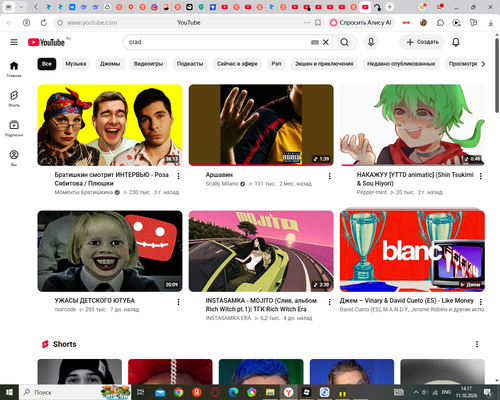500x400 pixels.
Task: Open the on-screen keyboard in search box
Action: [315, 42]
